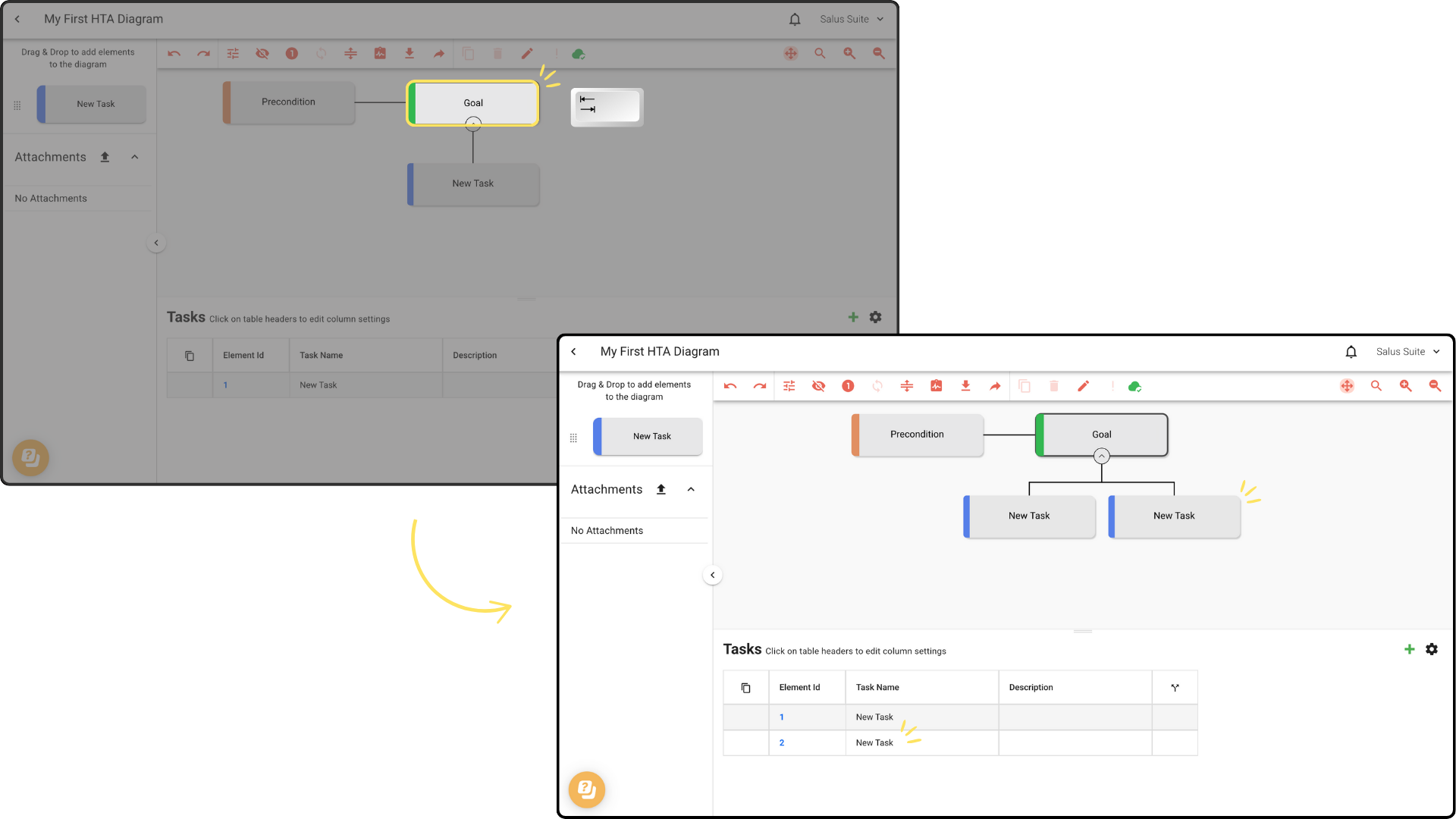Click the zoom-in magnifier in the foreground toolbar
The image size is (1456, 819).
click(1405, 386)
